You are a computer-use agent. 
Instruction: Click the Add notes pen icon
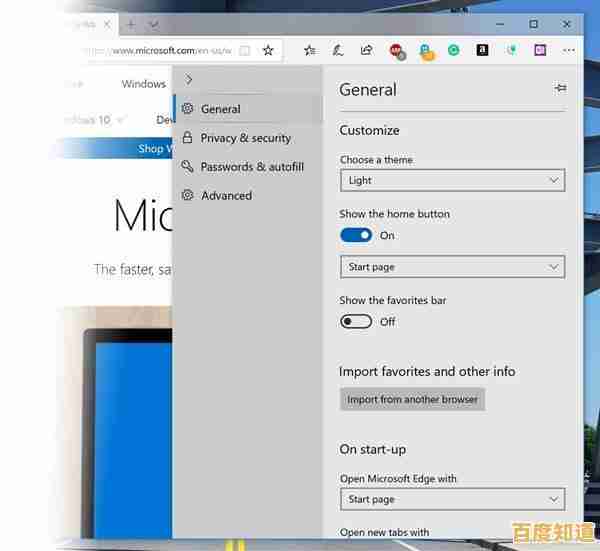pyautogui.click(x=338, y=50)
